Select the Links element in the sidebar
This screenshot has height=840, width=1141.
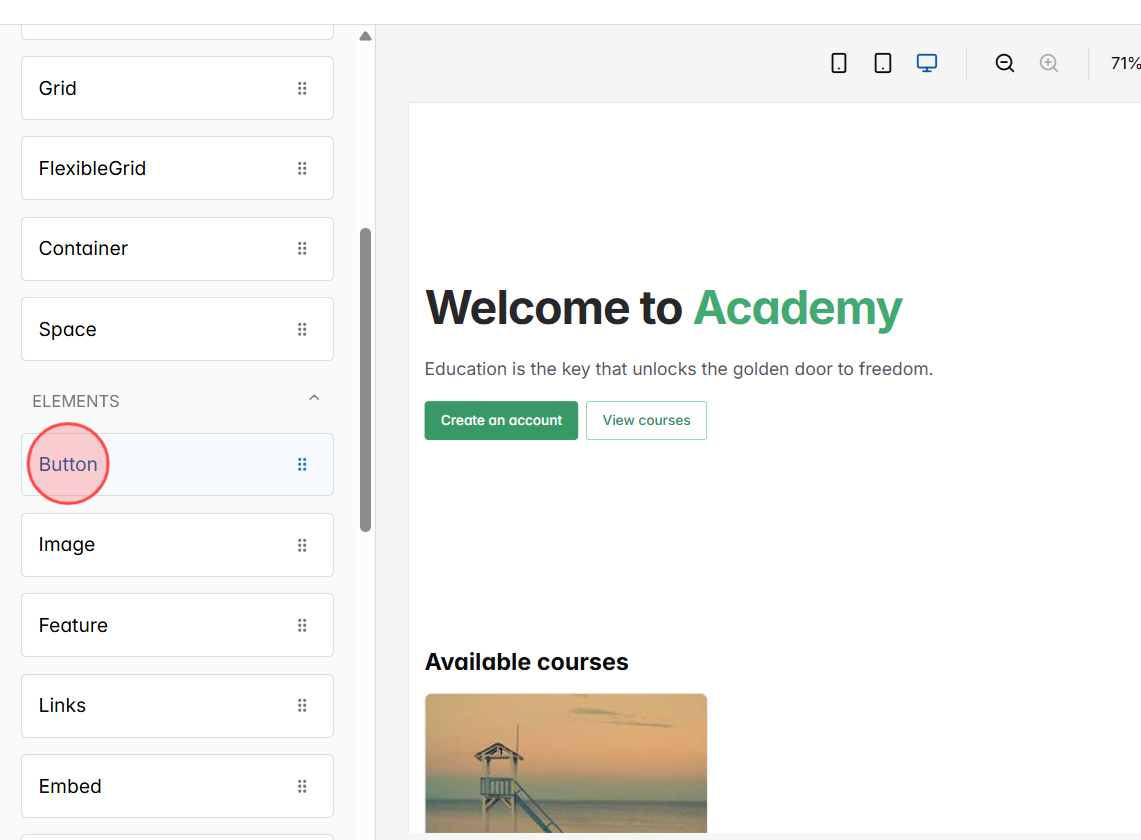point(150,705)
